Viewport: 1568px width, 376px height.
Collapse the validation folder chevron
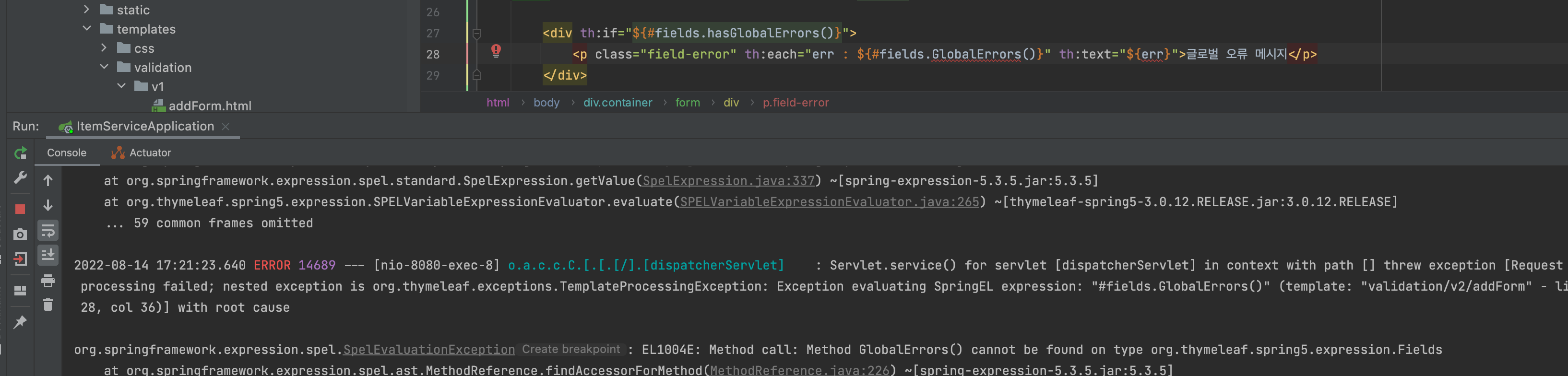(x=104, y=67)
